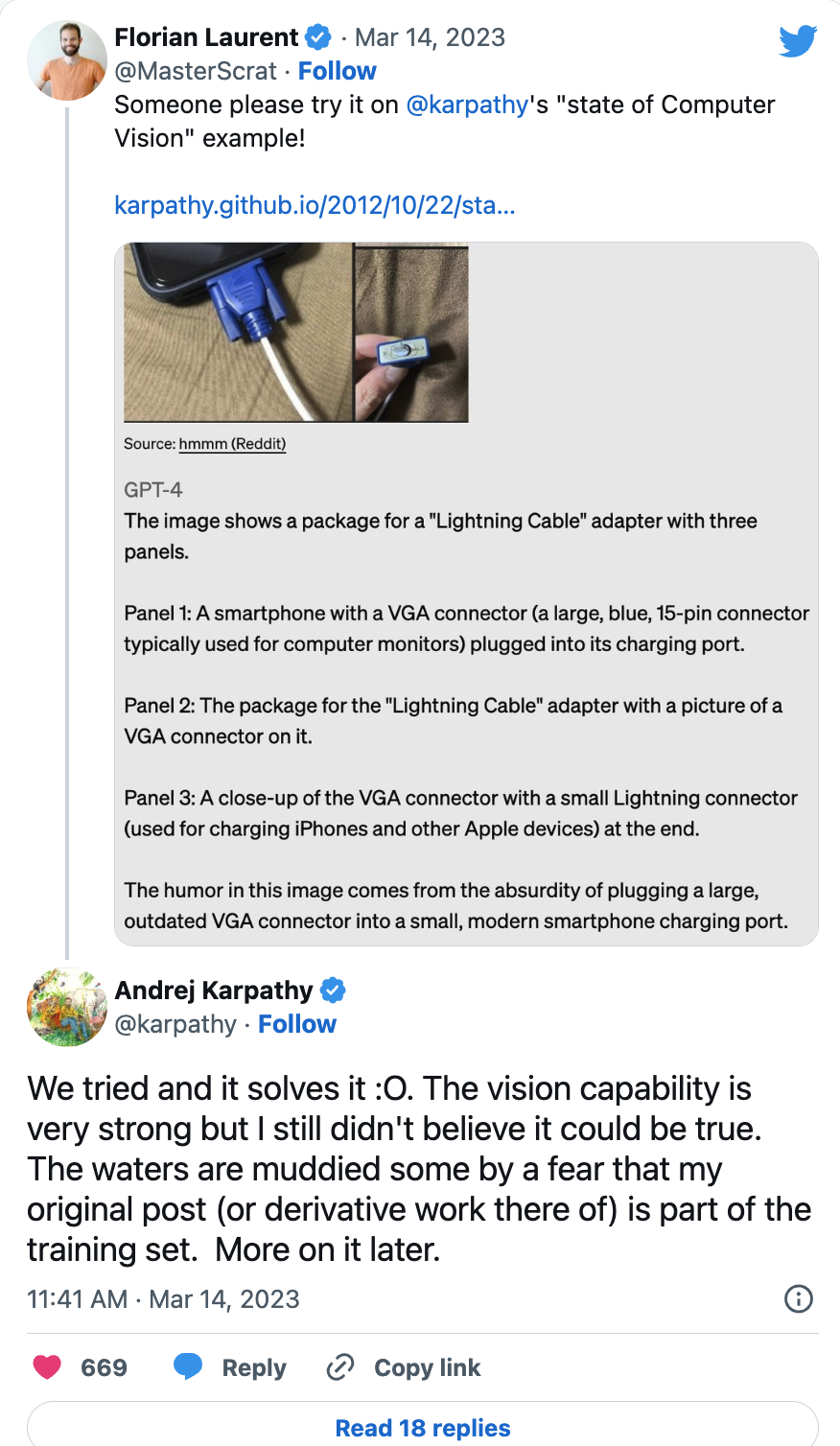Click the Twitter bird logo
The width and height of the screenshot is (840, 1446).
798,40
